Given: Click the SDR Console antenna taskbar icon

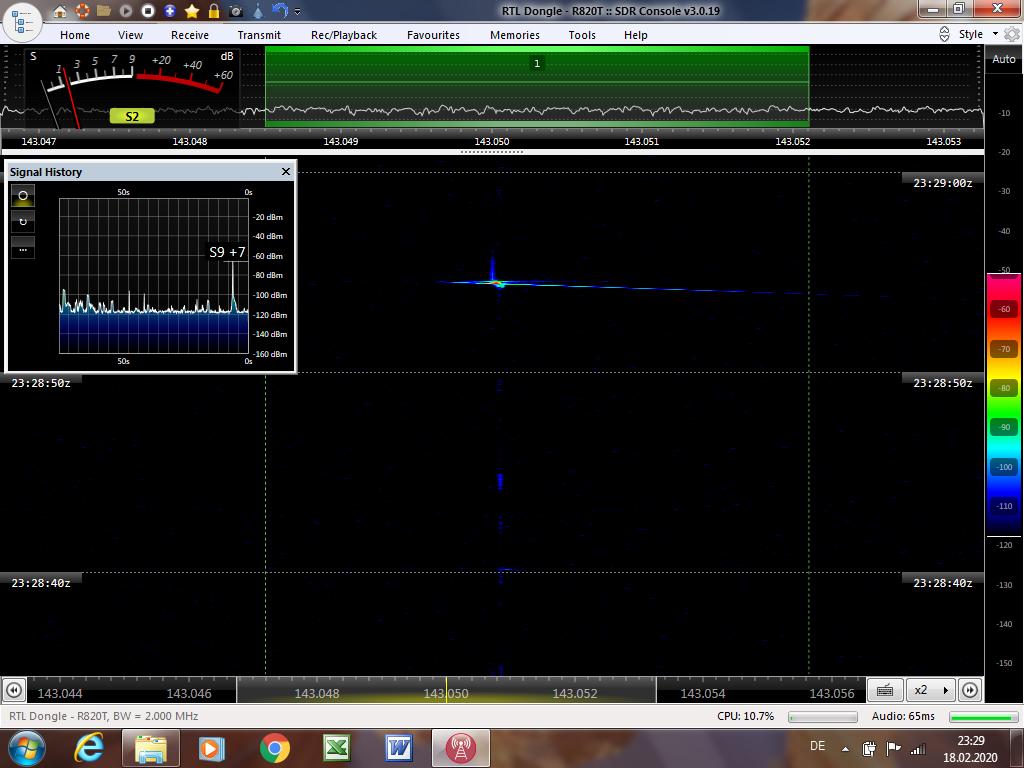Looking at the screenshot, I should (x=460, y=748).
